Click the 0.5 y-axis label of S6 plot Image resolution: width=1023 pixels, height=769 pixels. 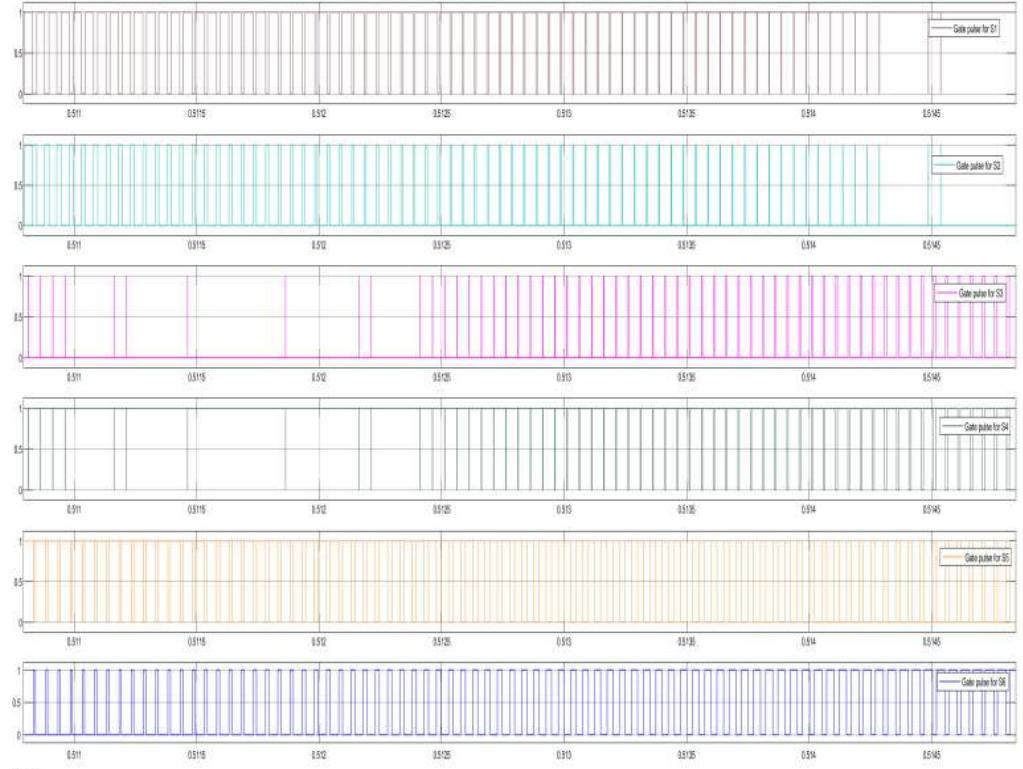tap(17, 703)
